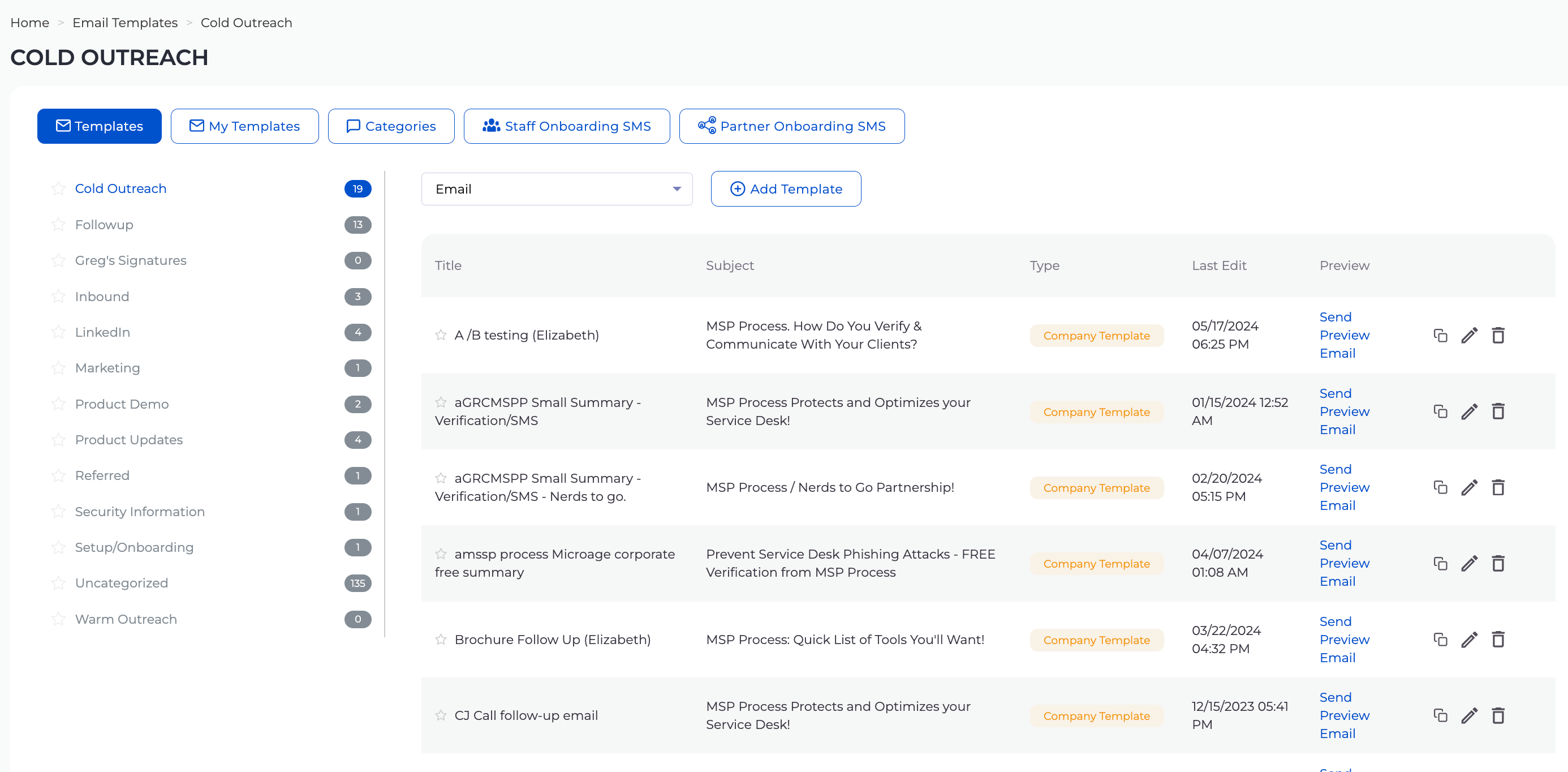Viewport: 1568px width, 772px height.
Task: Delete the A /B testing (Elizabeth) template
Action: pos(1498,336)
